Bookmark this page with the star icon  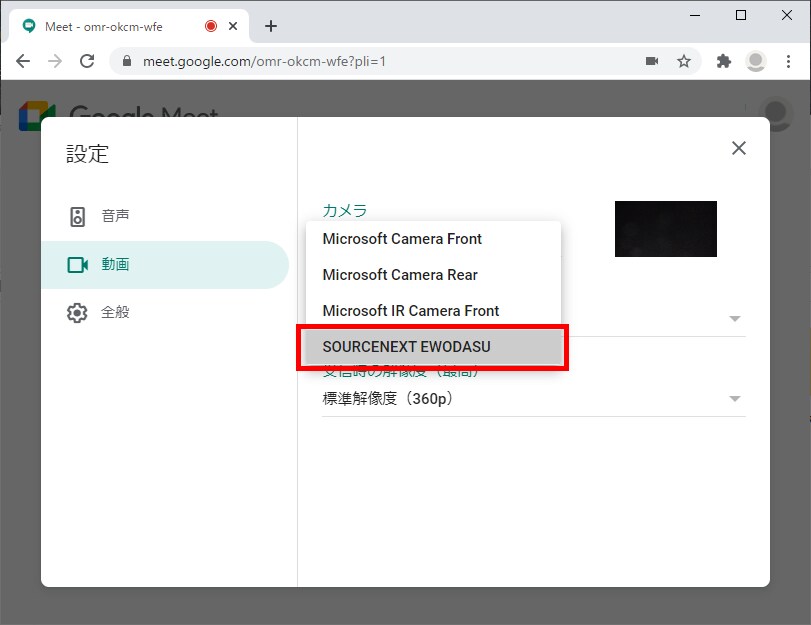pos(684,61)
